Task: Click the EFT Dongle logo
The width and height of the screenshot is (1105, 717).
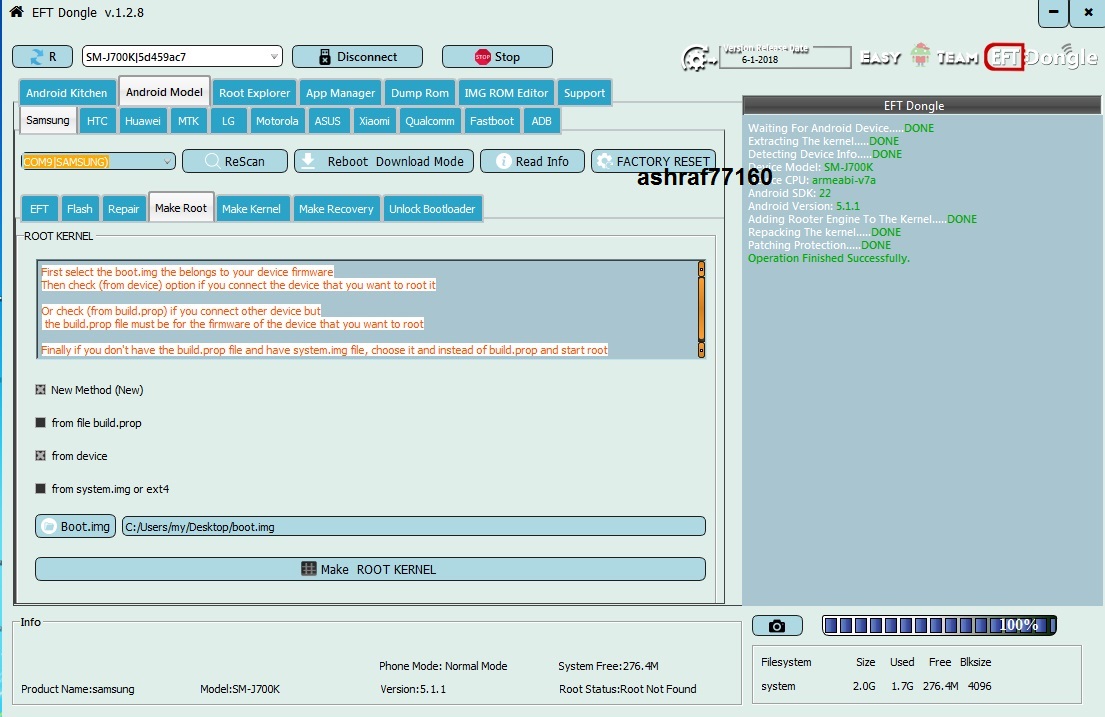Action: coord(1041,56)
